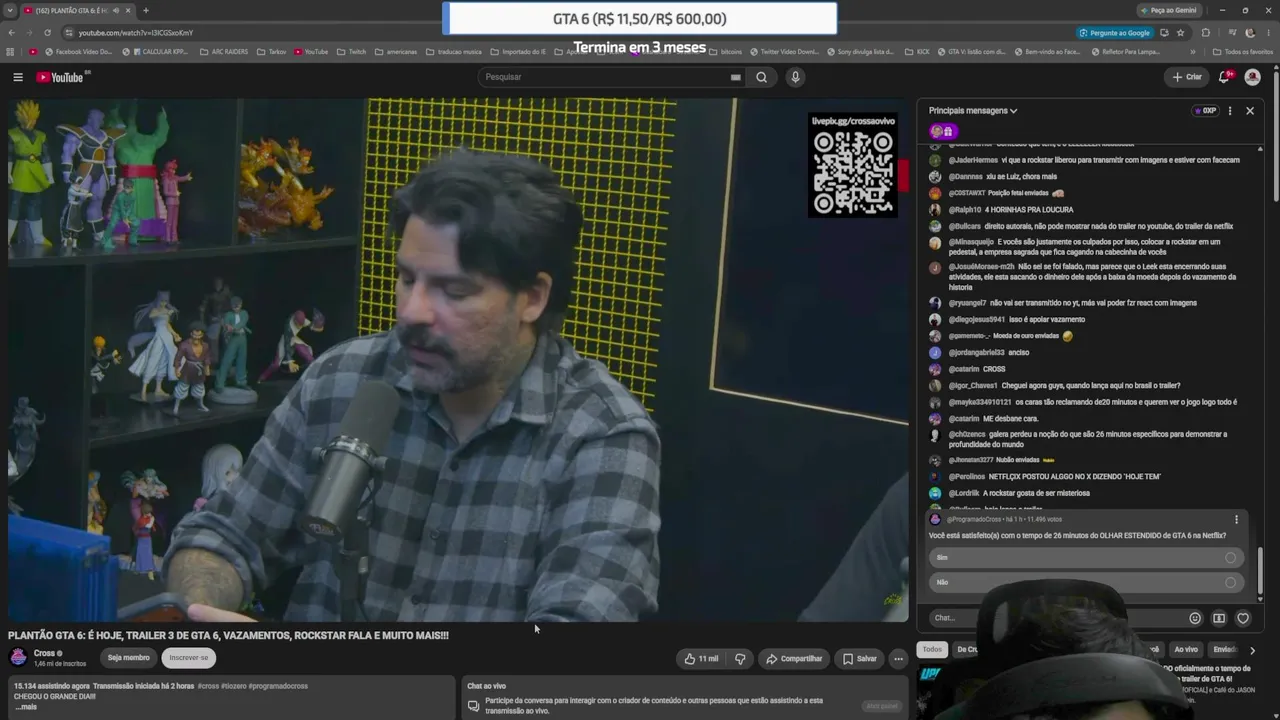Open Chrome extensions puzzle icon

click(x=1205, y=32)
